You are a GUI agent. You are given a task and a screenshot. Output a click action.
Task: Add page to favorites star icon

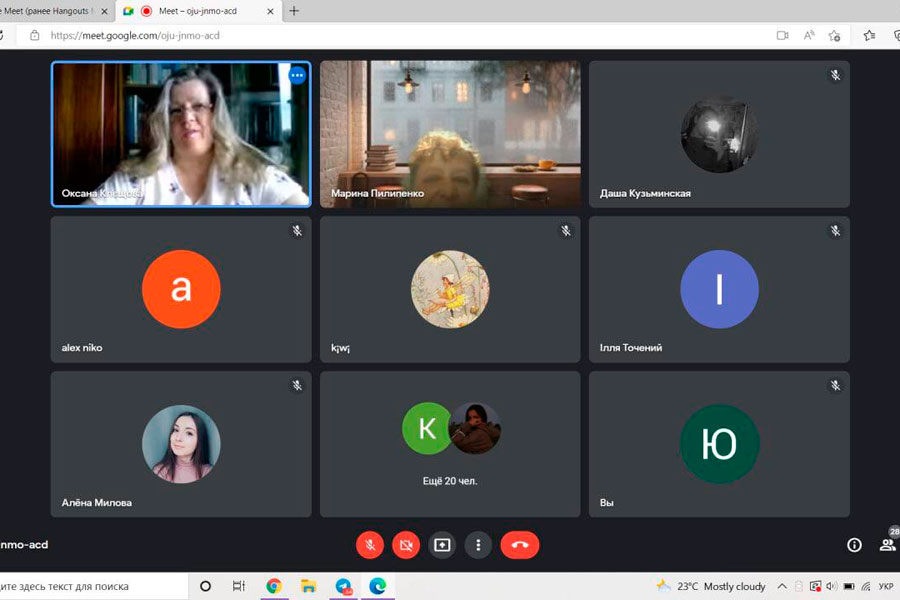point(835,36)
